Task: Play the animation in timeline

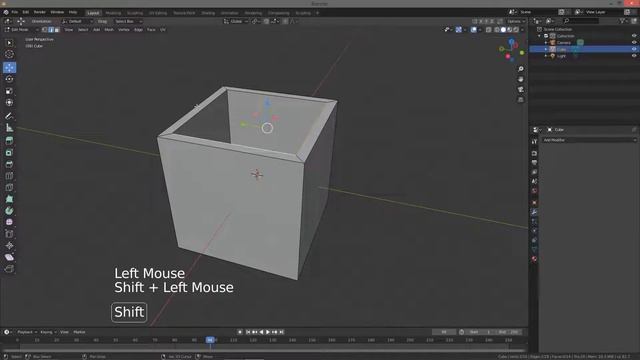Action: point(268,332)
